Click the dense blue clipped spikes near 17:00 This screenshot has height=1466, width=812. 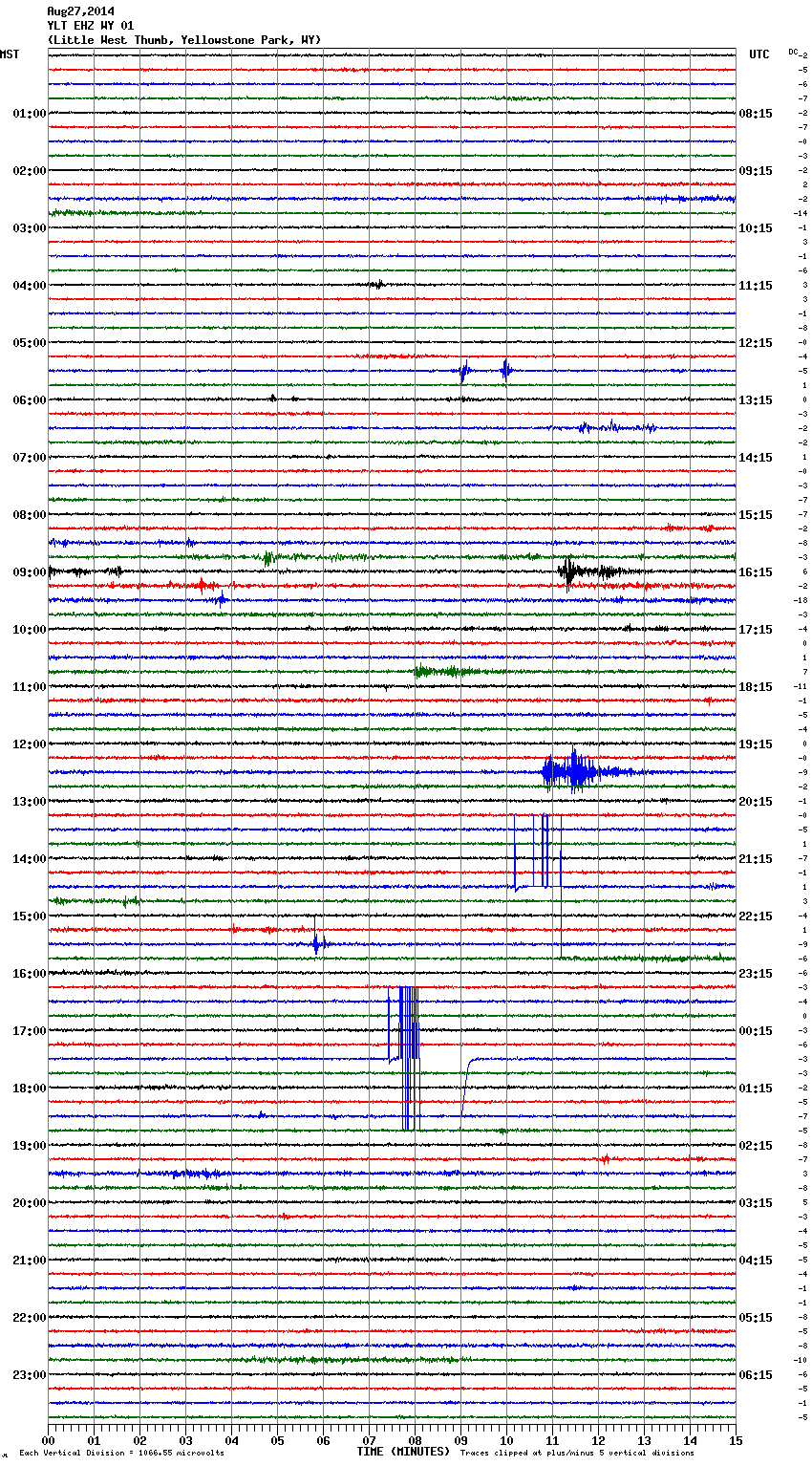tap(405, 1058)
